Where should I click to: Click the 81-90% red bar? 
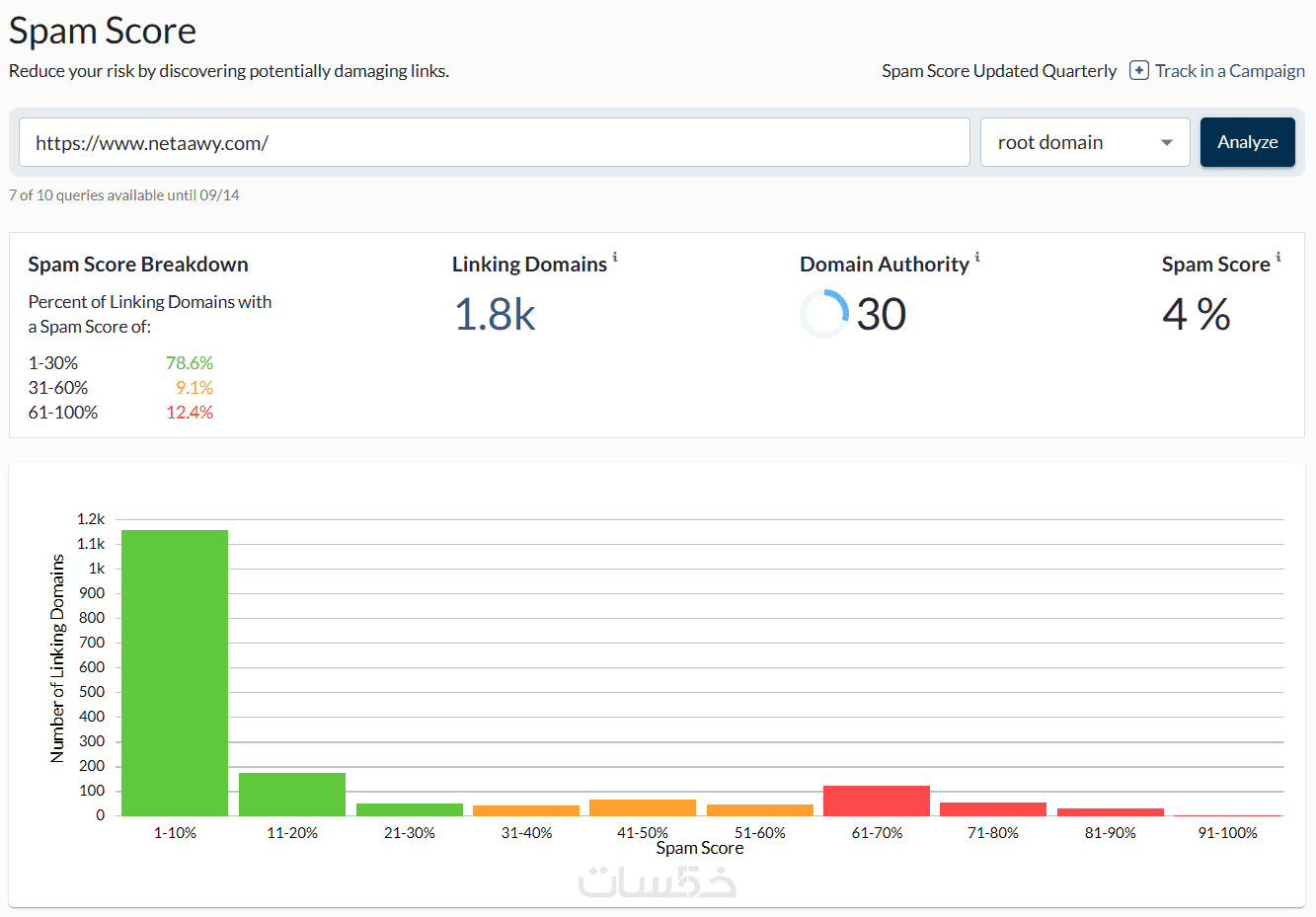[x=1111, y=812]
